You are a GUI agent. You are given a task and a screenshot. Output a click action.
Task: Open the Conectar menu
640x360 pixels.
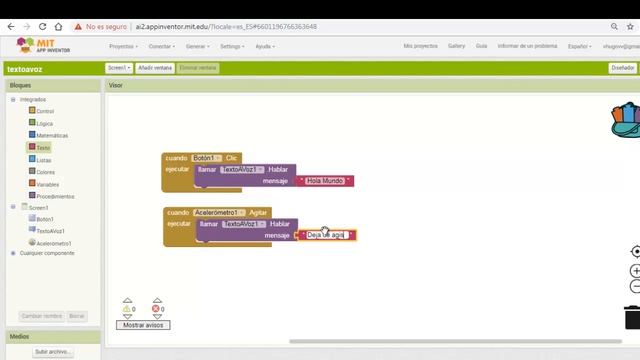(162, 46)
